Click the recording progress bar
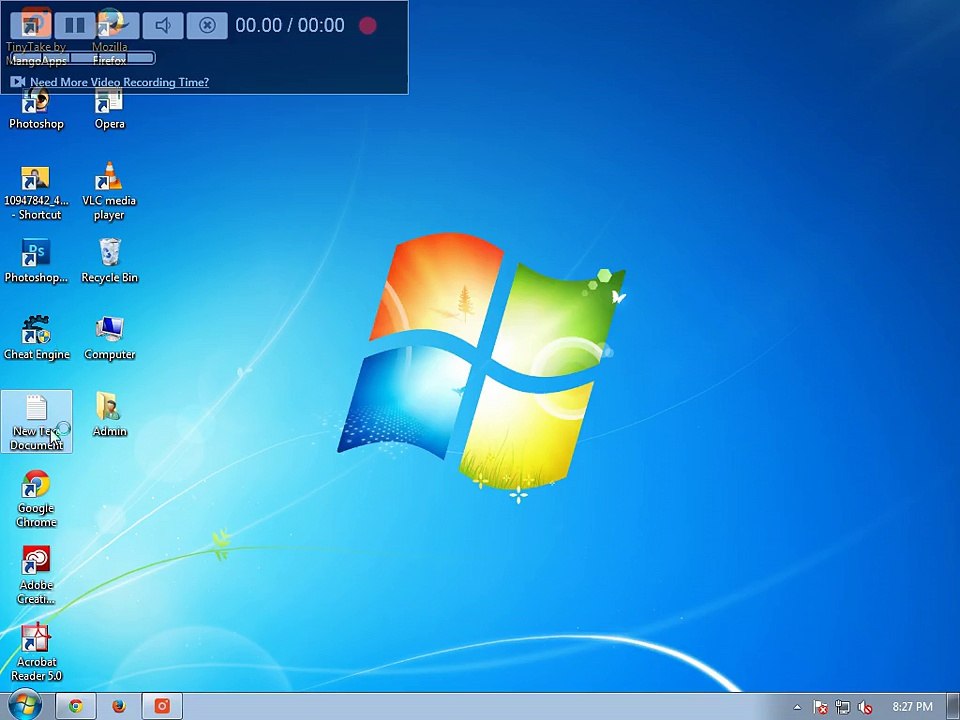The height and width of the screenshot is (720, 960). pos(82,58)
